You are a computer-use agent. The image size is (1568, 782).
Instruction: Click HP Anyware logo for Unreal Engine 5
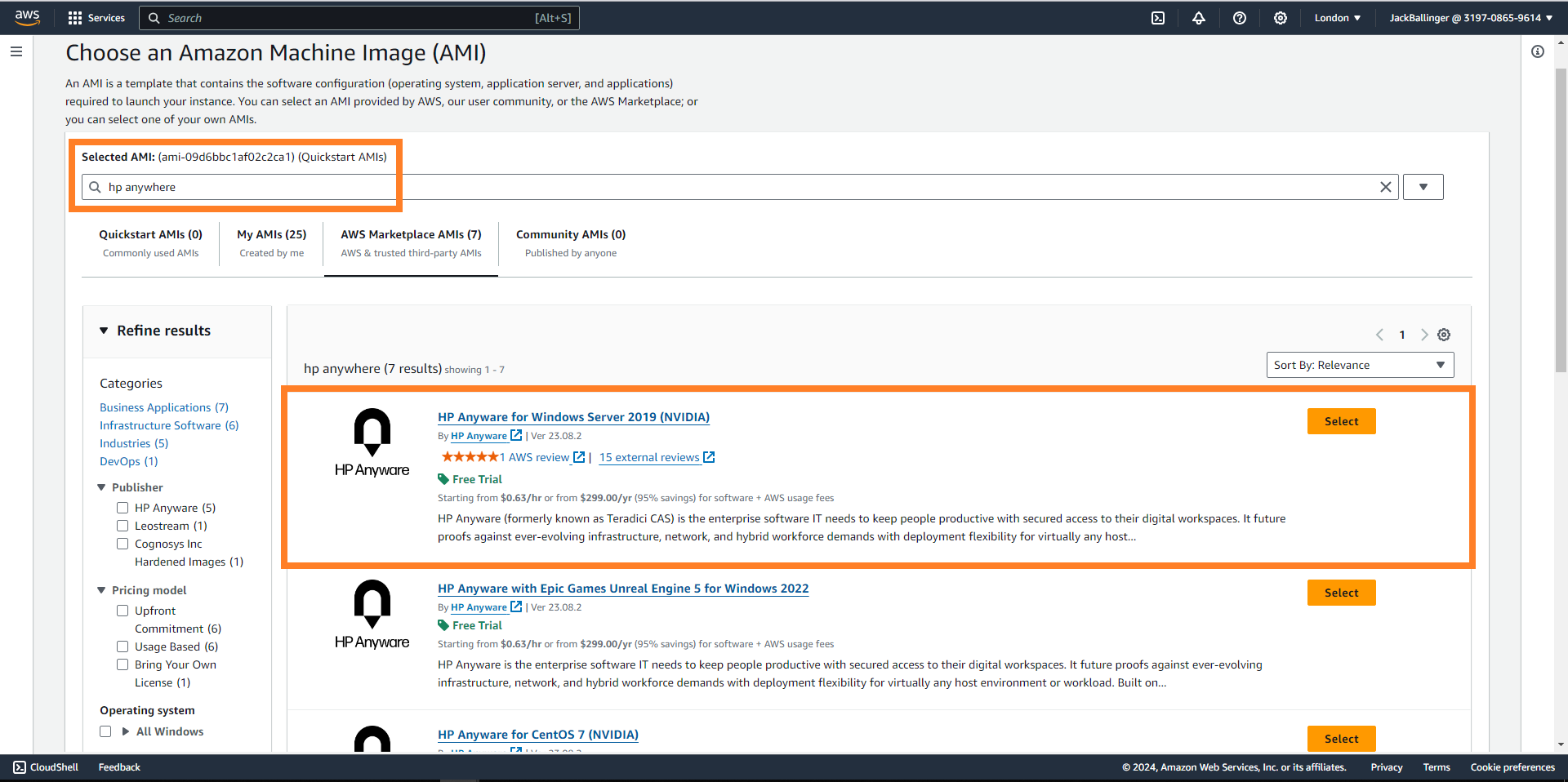(372, 615)
